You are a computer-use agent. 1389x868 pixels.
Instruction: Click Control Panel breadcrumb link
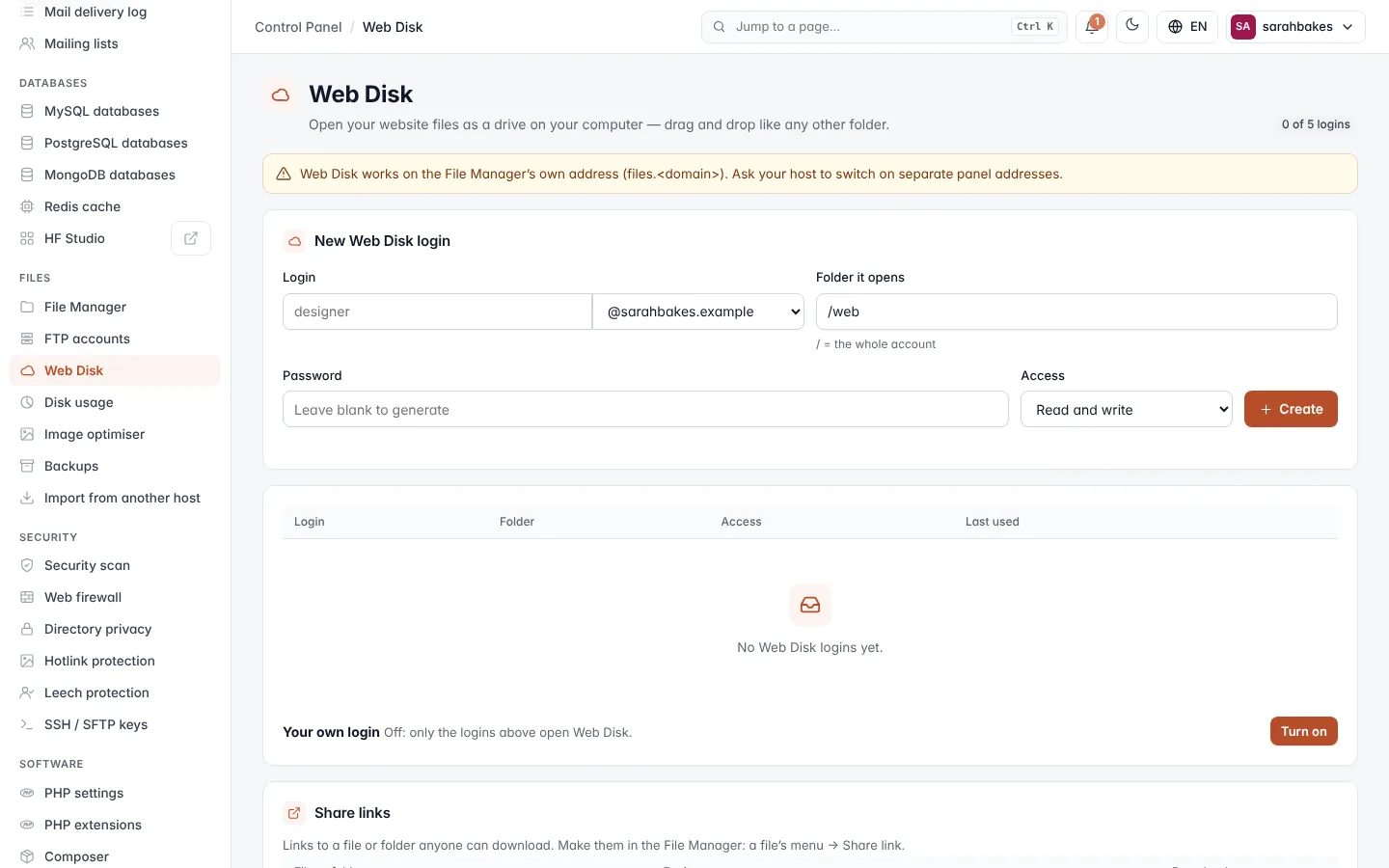pos(298,27)
